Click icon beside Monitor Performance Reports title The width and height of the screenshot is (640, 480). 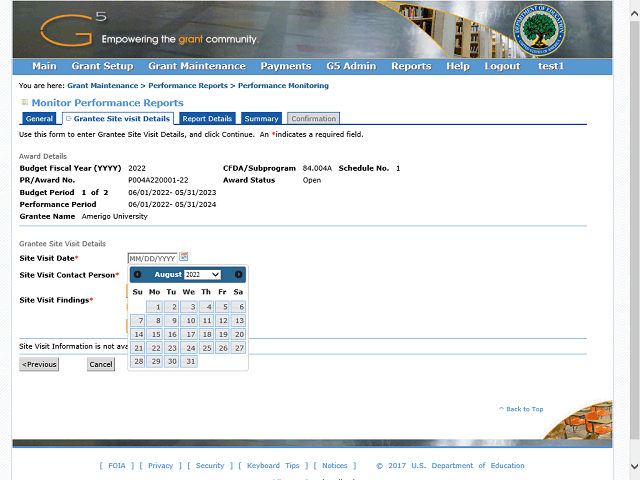(24, 102)
